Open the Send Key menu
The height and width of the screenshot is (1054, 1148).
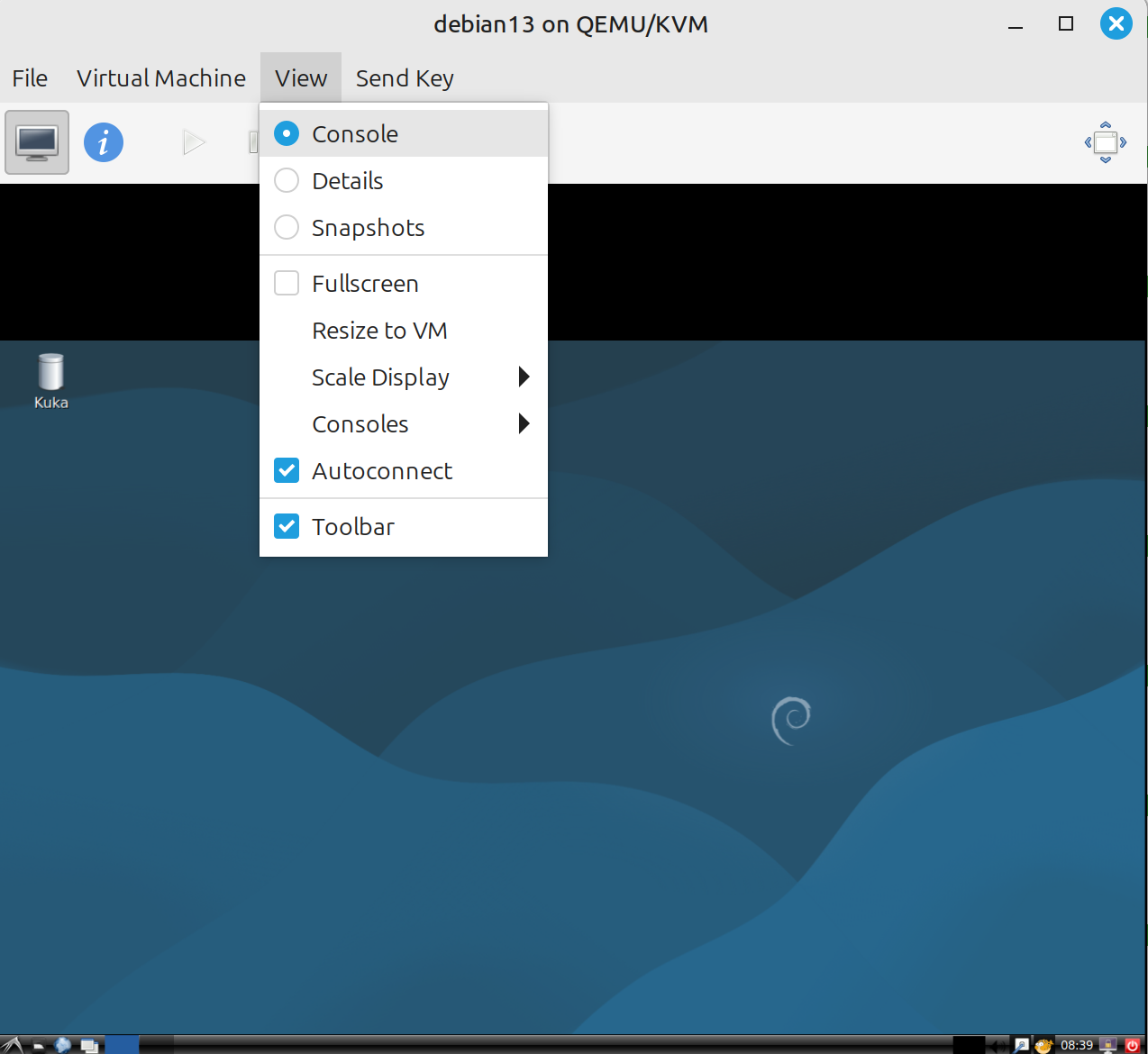(405, 78)
